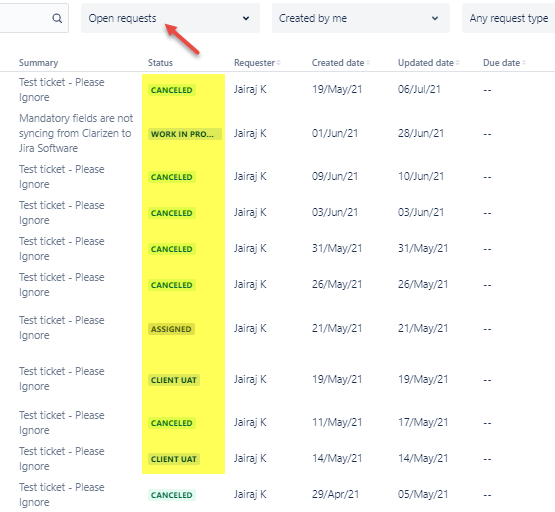Open Test ticket created 19/May/21 updated 06/Jul/21
555x512 pixels.
[x=62, y=90]
